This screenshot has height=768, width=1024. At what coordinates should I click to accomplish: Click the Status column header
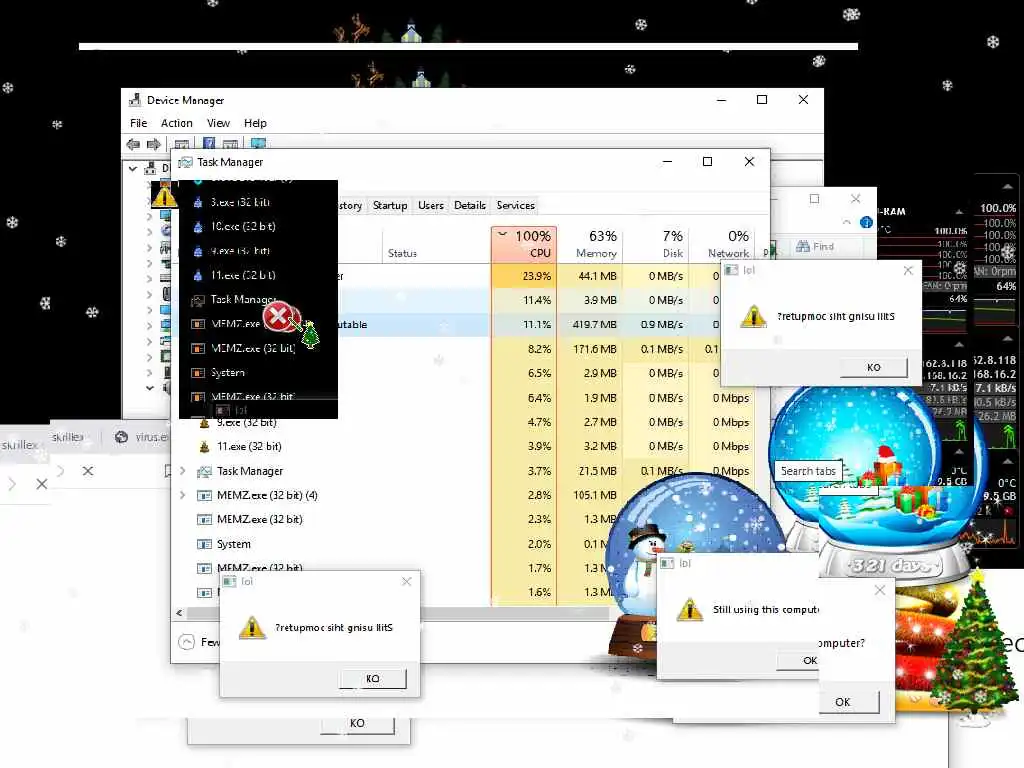click(x=402, y=253)
